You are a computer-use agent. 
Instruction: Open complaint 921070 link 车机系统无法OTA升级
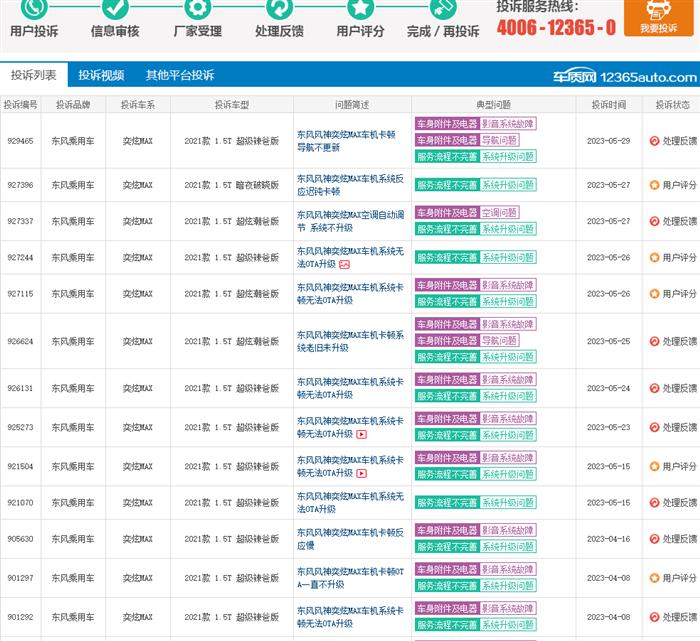350,503
